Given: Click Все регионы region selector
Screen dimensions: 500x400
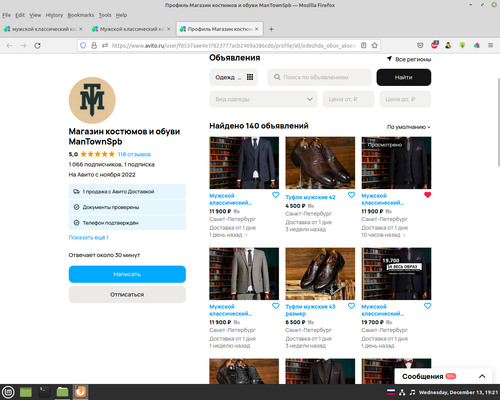Looking at the screenshot, I should click(x=413, y=59).
